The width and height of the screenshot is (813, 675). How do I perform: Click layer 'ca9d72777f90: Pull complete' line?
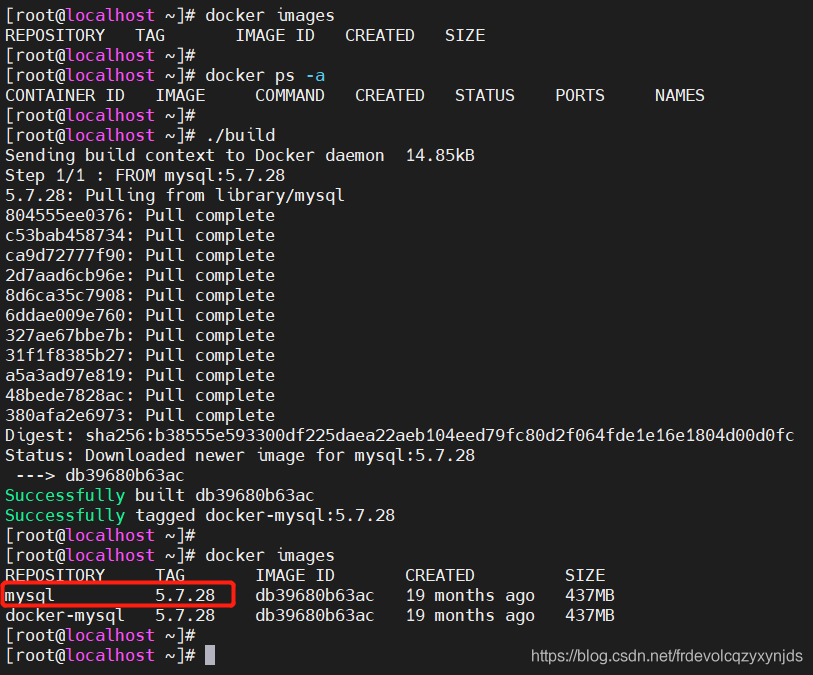click(140, 256)
